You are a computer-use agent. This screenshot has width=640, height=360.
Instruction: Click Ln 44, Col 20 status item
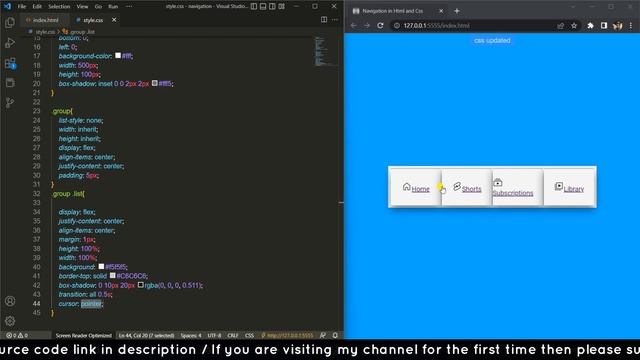146,336
